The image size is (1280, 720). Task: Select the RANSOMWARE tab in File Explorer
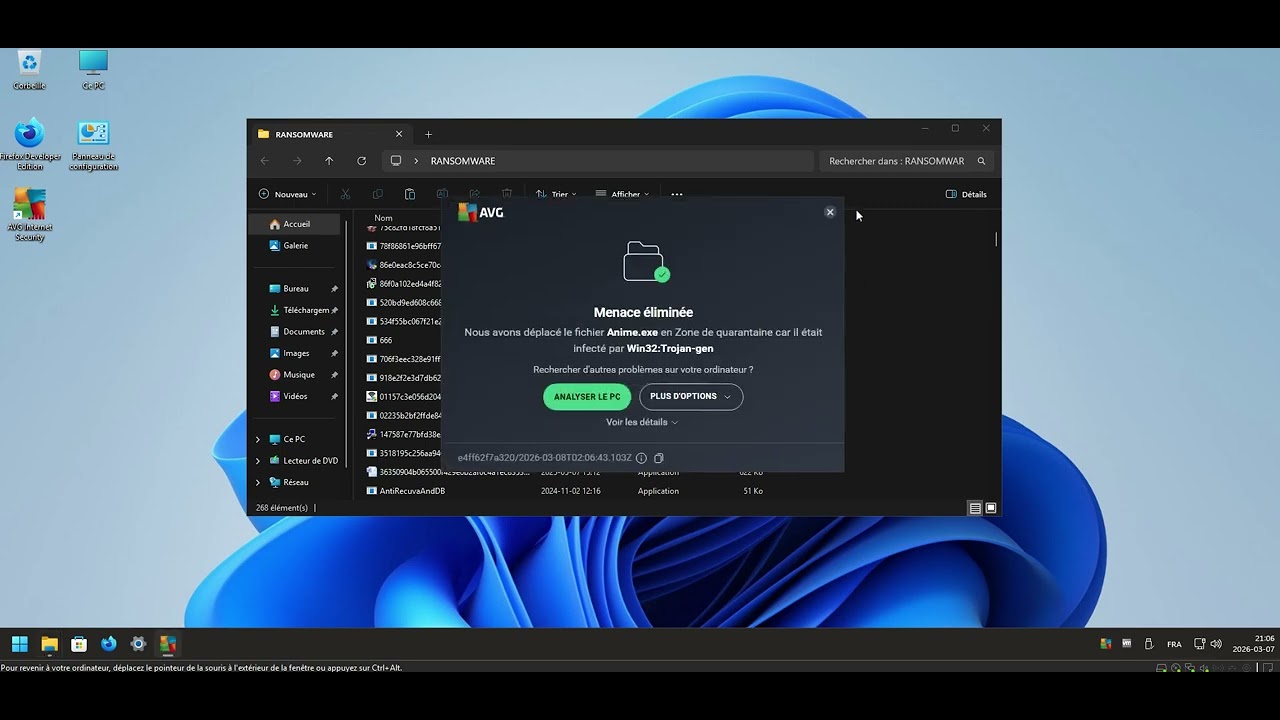tap(330, 134)
